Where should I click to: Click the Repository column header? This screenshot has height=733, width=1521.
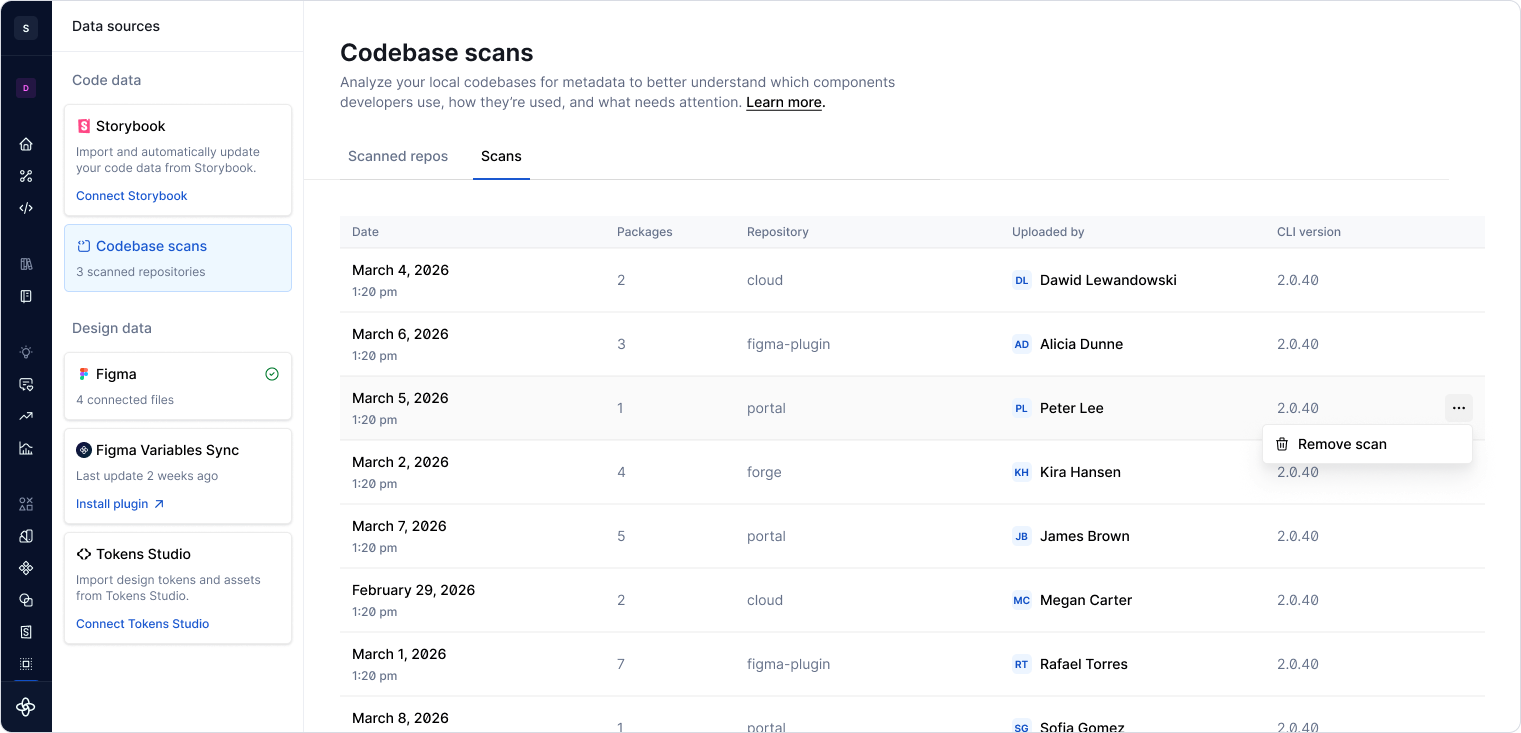778,232
